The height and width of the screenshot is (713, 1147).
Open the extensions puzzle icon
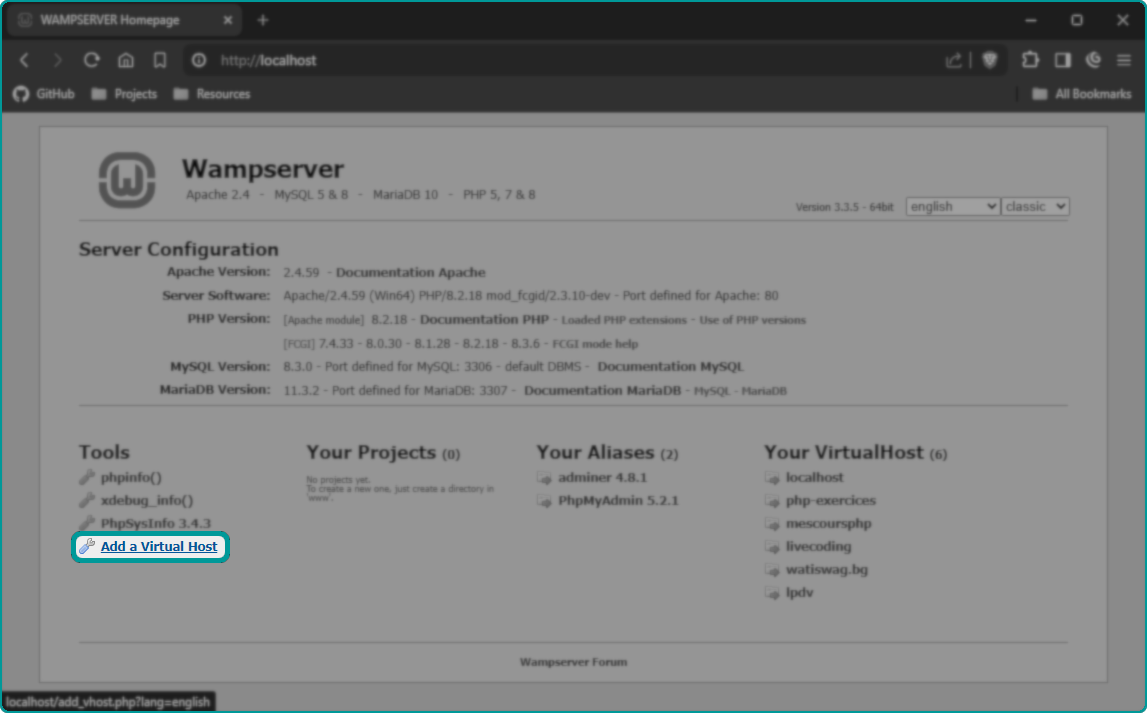coord(1030,60)
